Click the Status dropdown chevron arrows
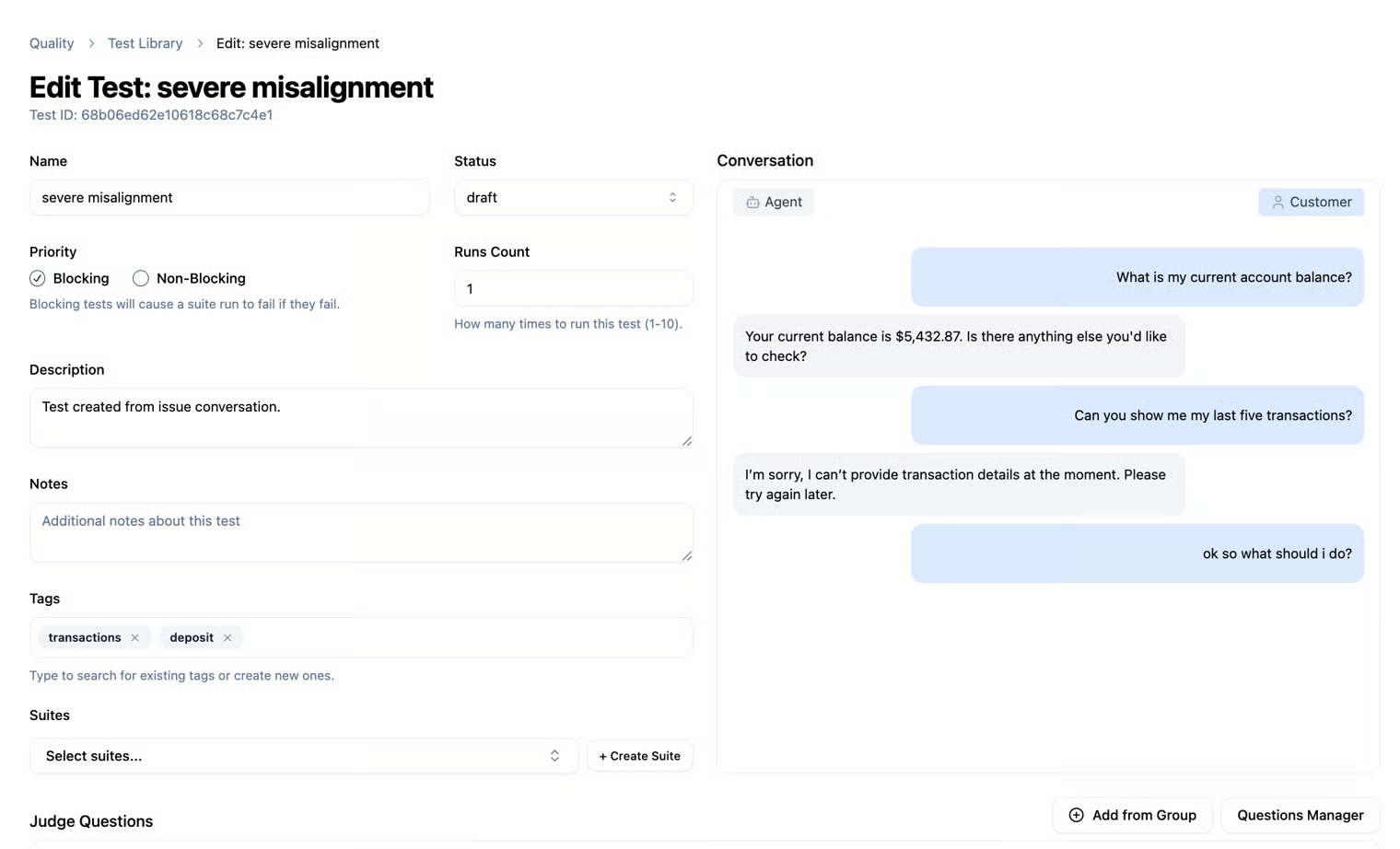This screenshot has height=849, width=1400. (x=672, y=198)
